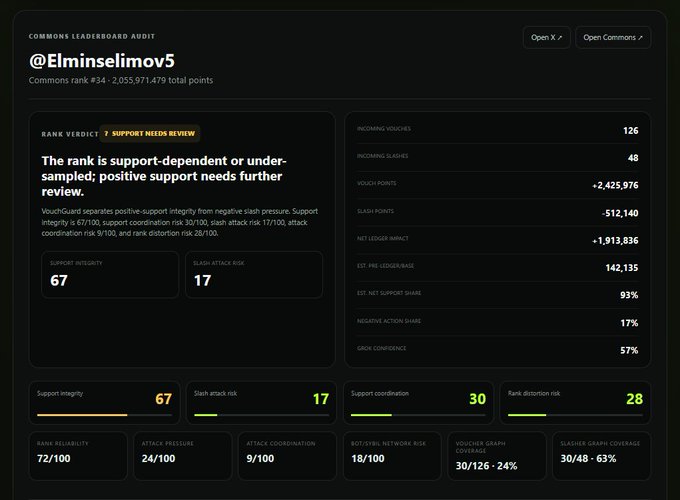Click the Rank Verdict label

pos(70,134)
